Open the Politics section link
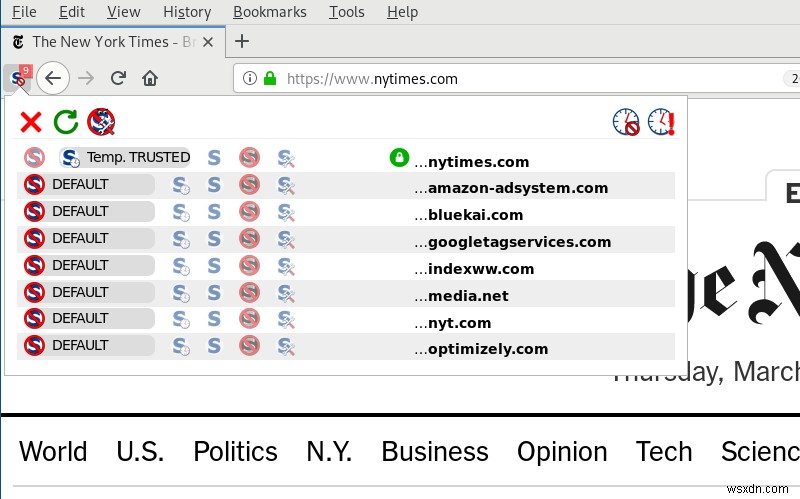 235,451
